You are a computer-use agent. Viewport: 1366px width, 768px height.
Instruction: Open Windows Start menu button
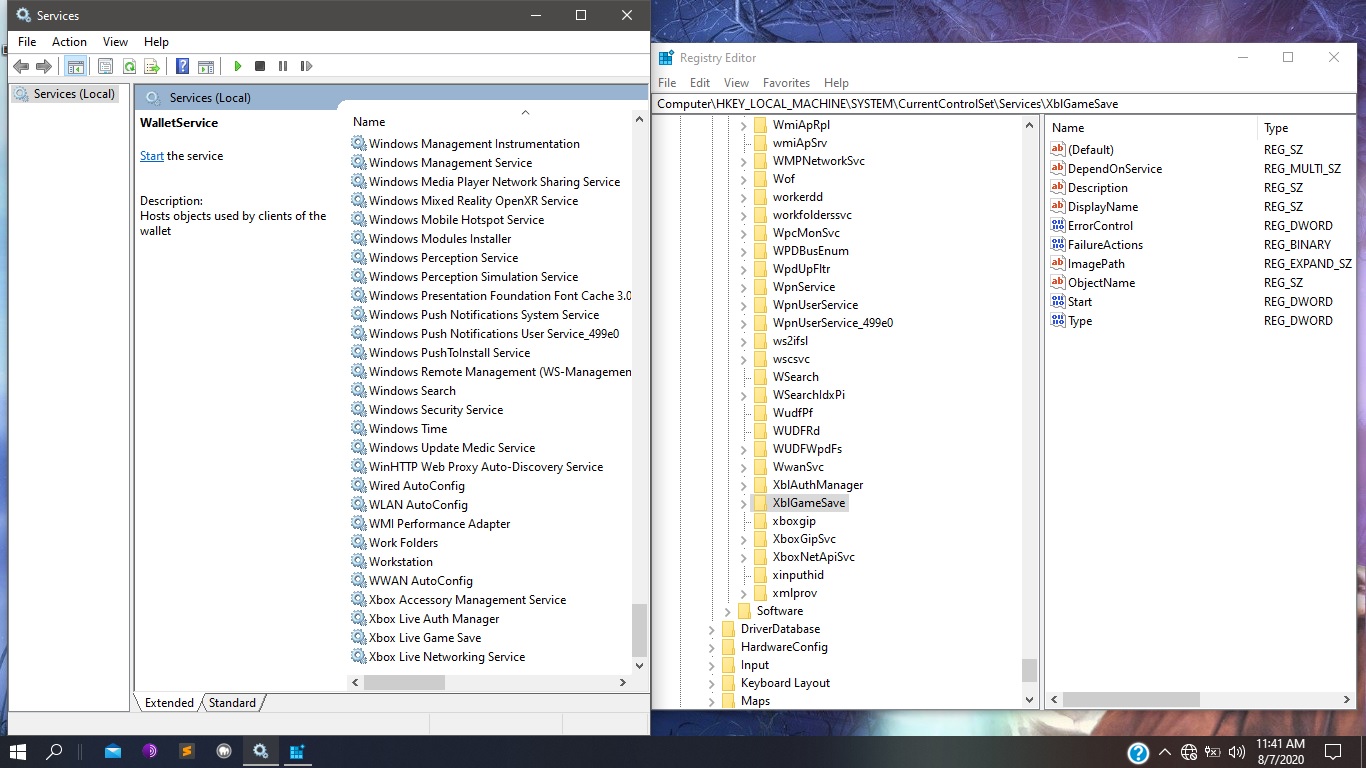point(18,751)
